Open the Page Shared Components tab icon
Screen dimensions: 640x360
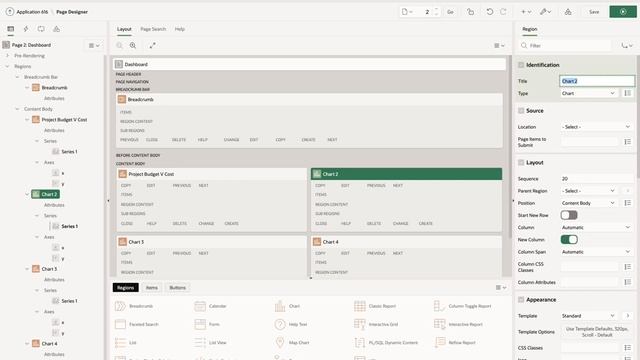pyautogui.click(x=56, y=29)
